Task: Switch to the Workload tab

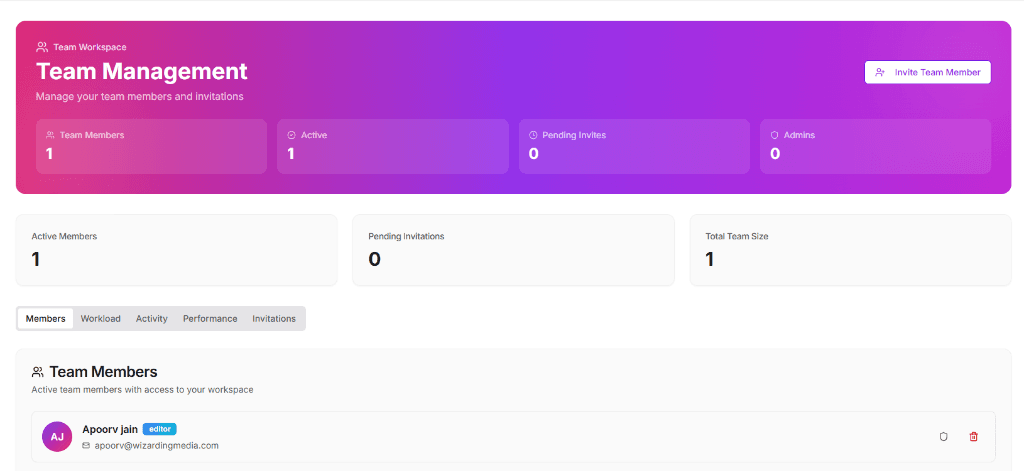Action: click(100, 319)
